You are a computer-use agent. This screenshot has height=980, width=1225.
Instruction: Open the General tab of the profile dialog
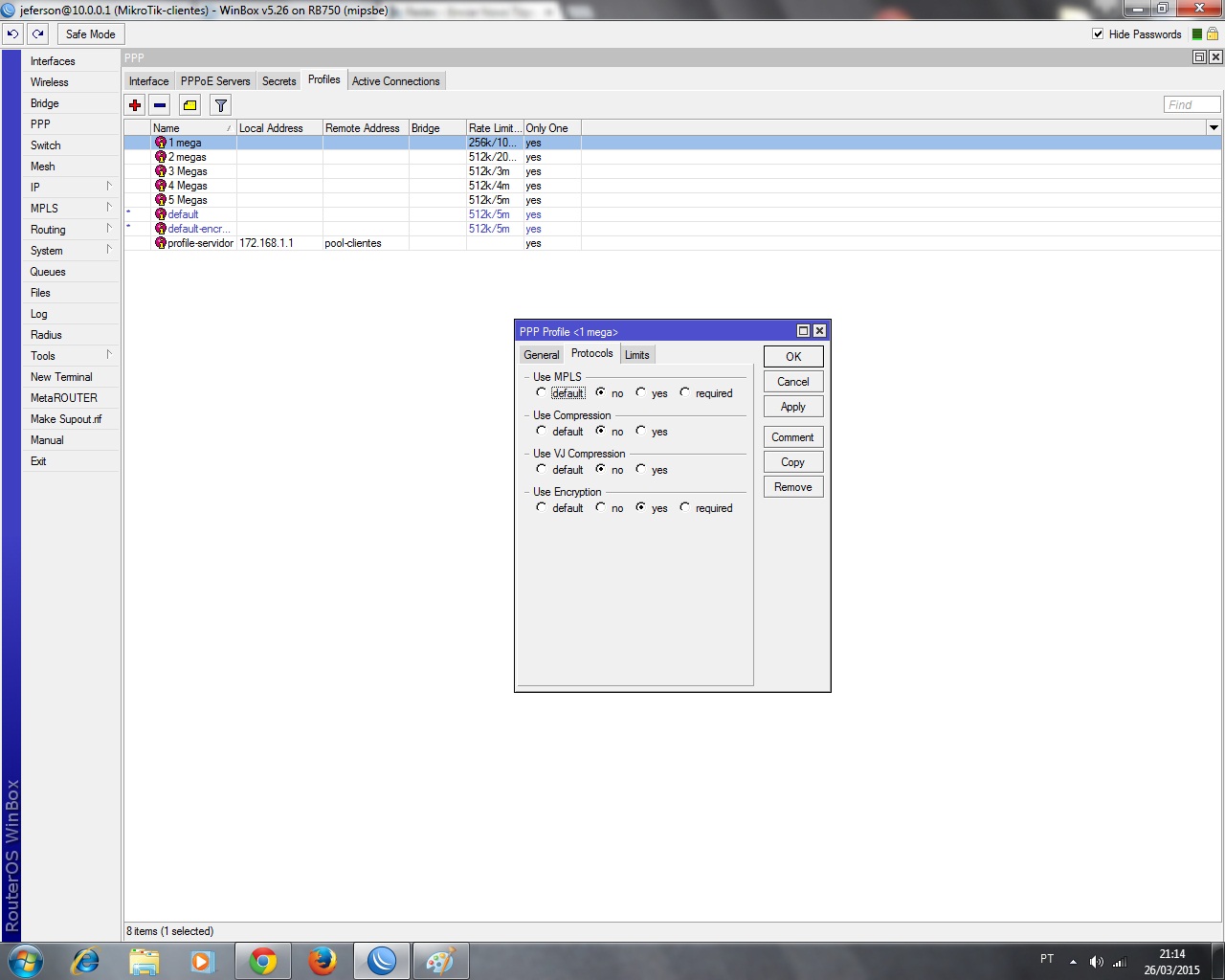(x=542, y=355)
